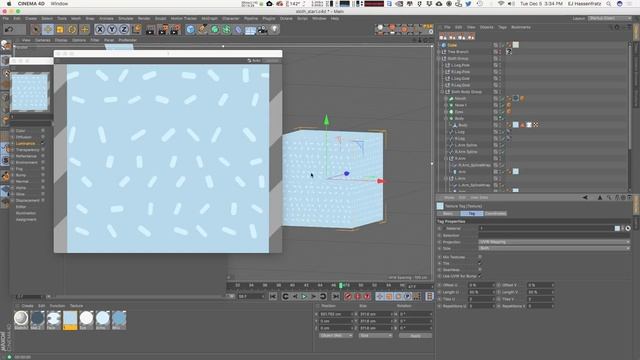Open the Create menu in main menu bar
The height and width of the screenshot is (360, 640).
point(31,18)
